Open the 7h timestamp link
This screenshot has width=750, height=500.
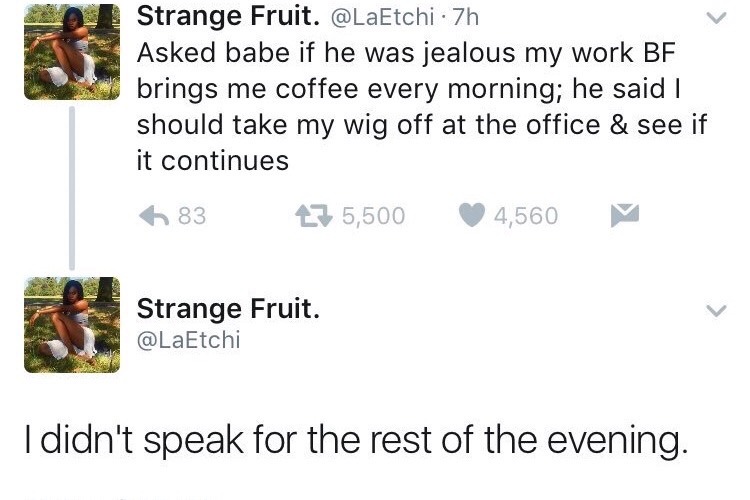(465, 17)
